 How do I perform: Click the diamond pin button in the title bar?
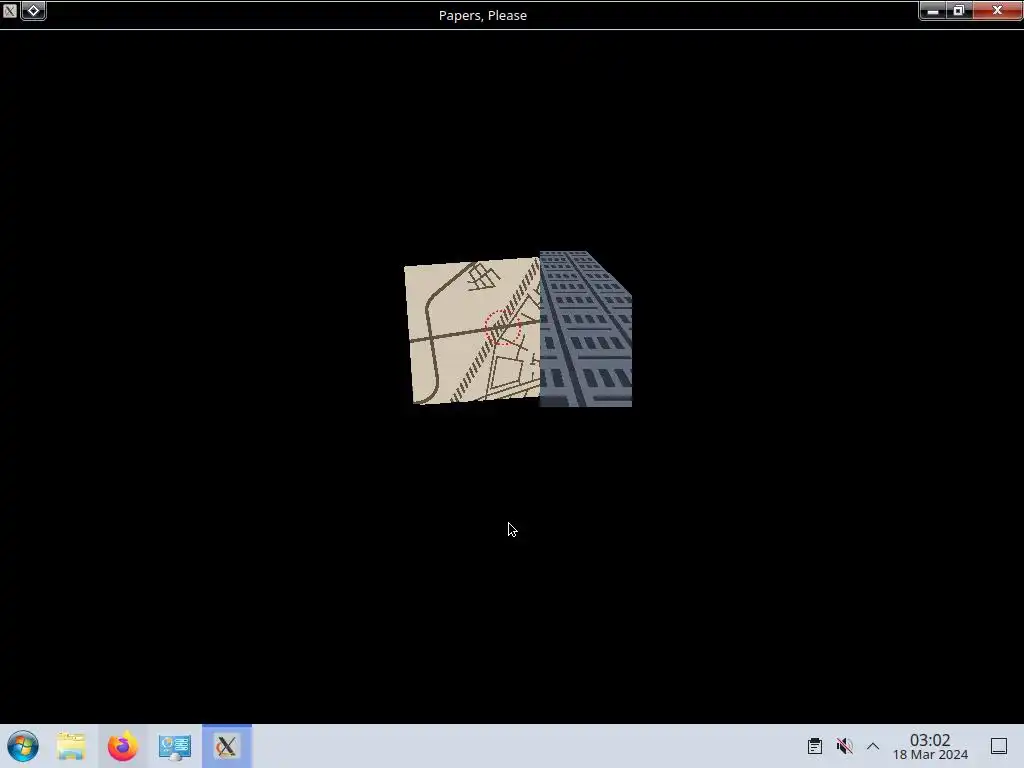click(x=33, y=10)
